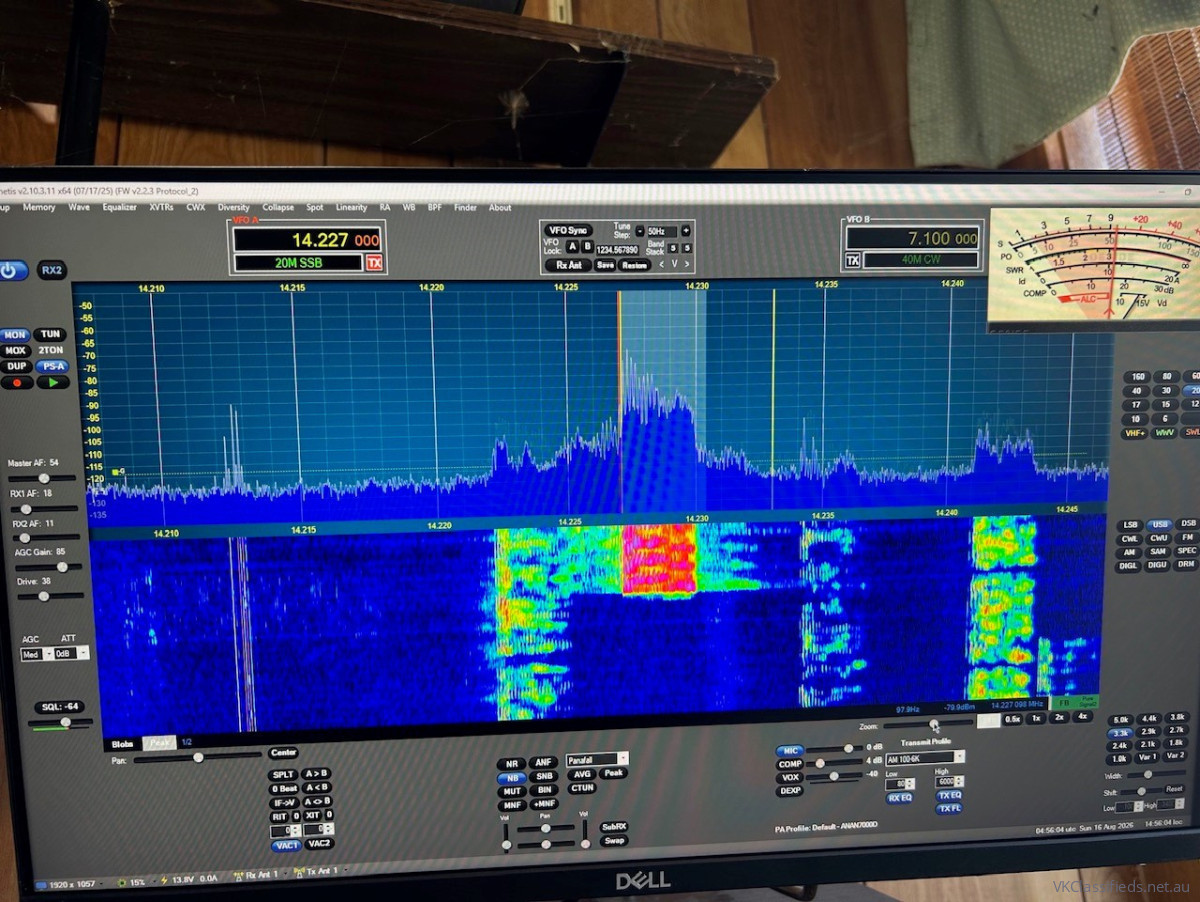Click the TX box beside VFO B

coord(853,260)
